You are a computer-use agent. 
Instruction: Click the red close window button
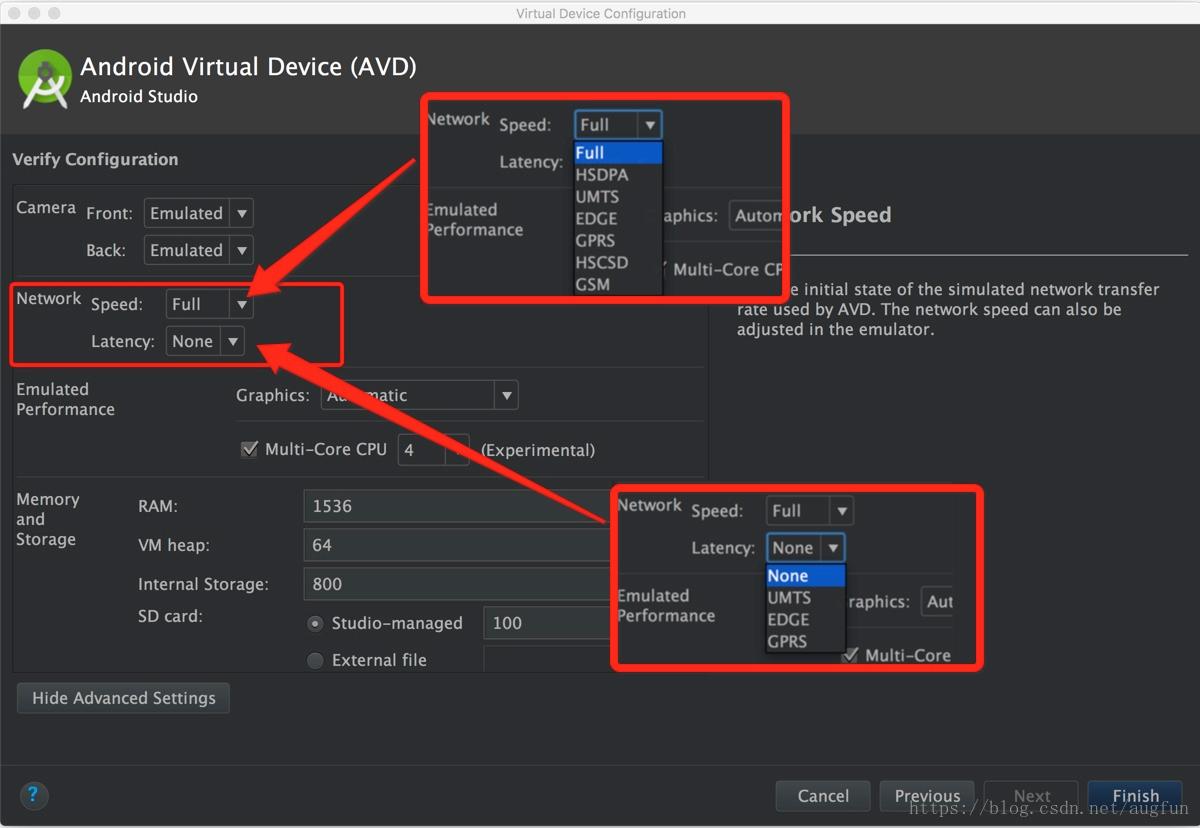point(13,13)
